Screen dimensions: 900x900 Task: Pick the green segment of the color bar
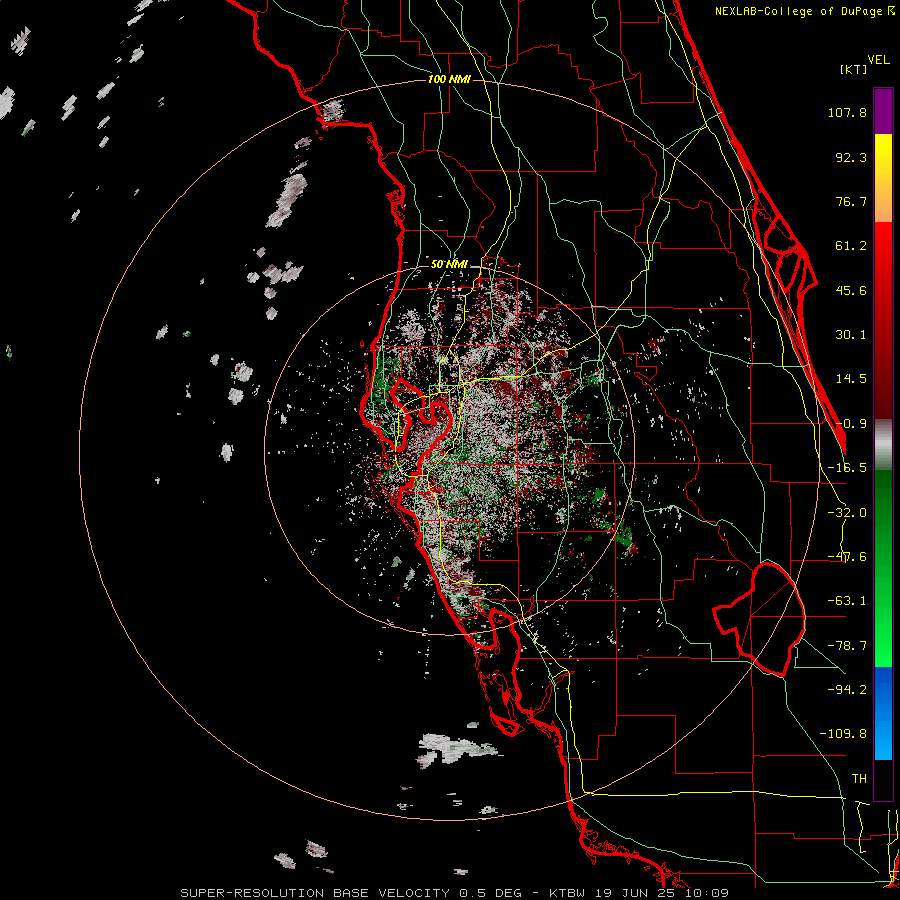[883, 568]
